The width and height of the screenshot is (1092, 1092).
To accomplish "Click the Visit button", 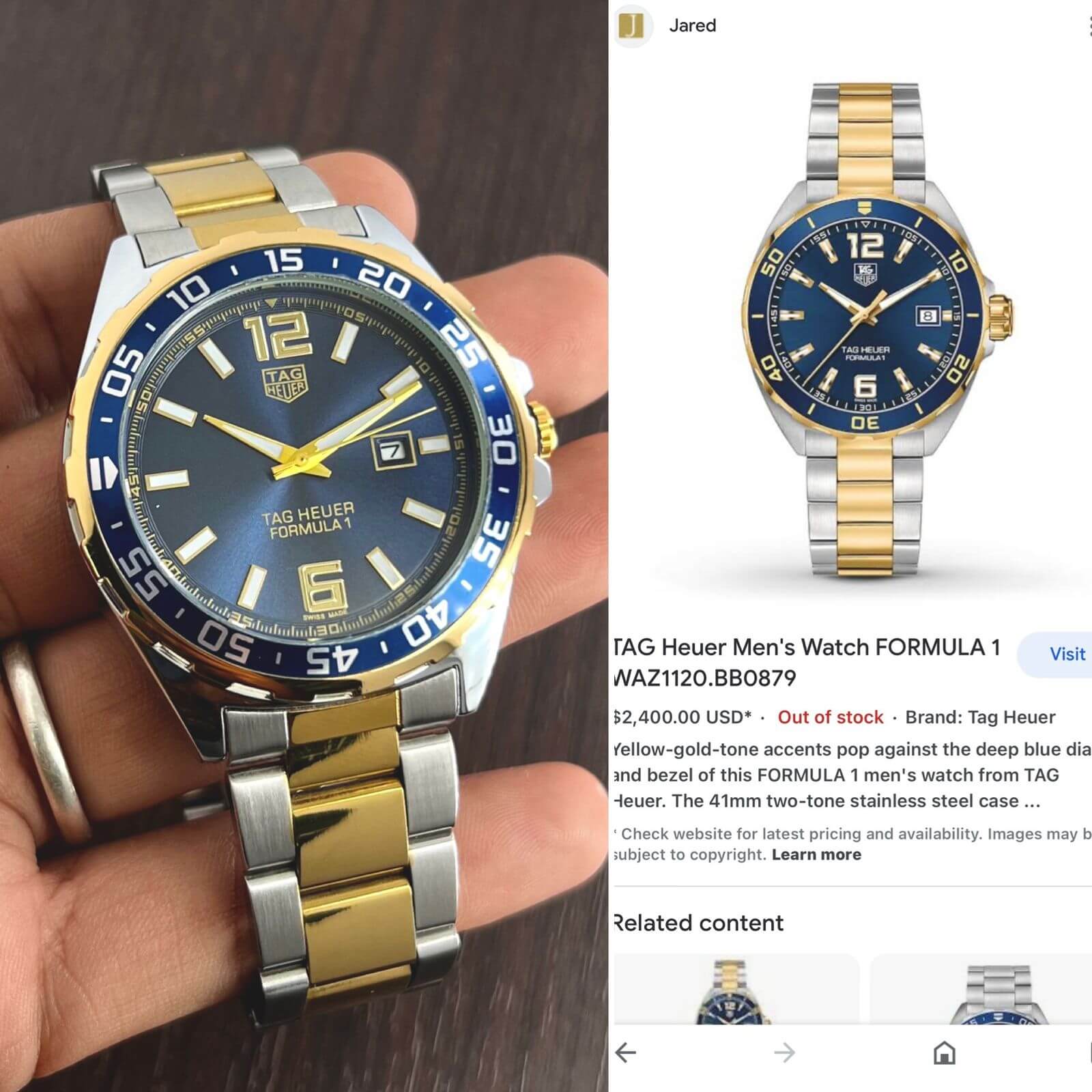I will [x=1057, y=654].
